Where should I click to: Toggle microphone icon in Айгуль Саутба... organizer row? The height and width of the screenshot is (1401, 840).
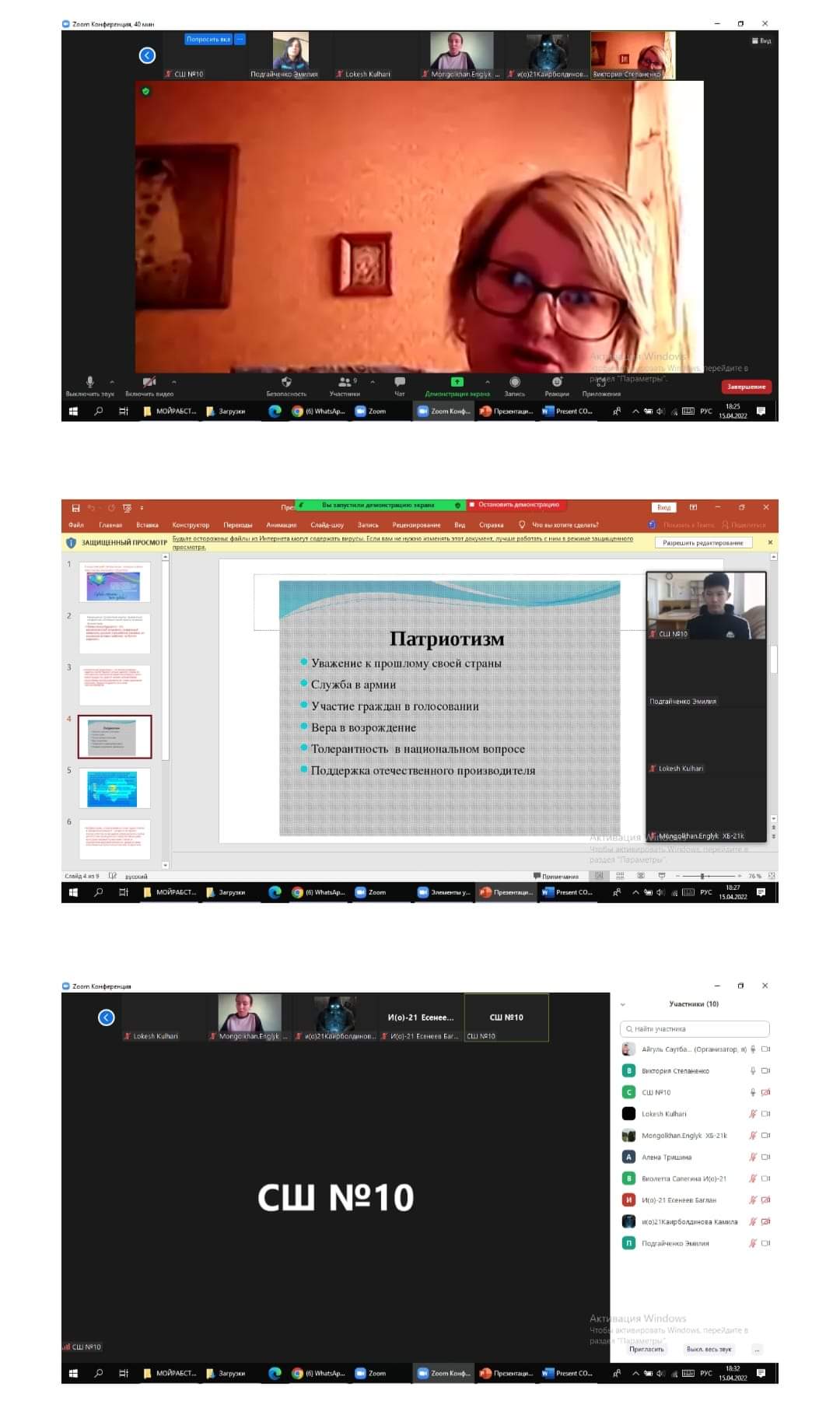753,1049
